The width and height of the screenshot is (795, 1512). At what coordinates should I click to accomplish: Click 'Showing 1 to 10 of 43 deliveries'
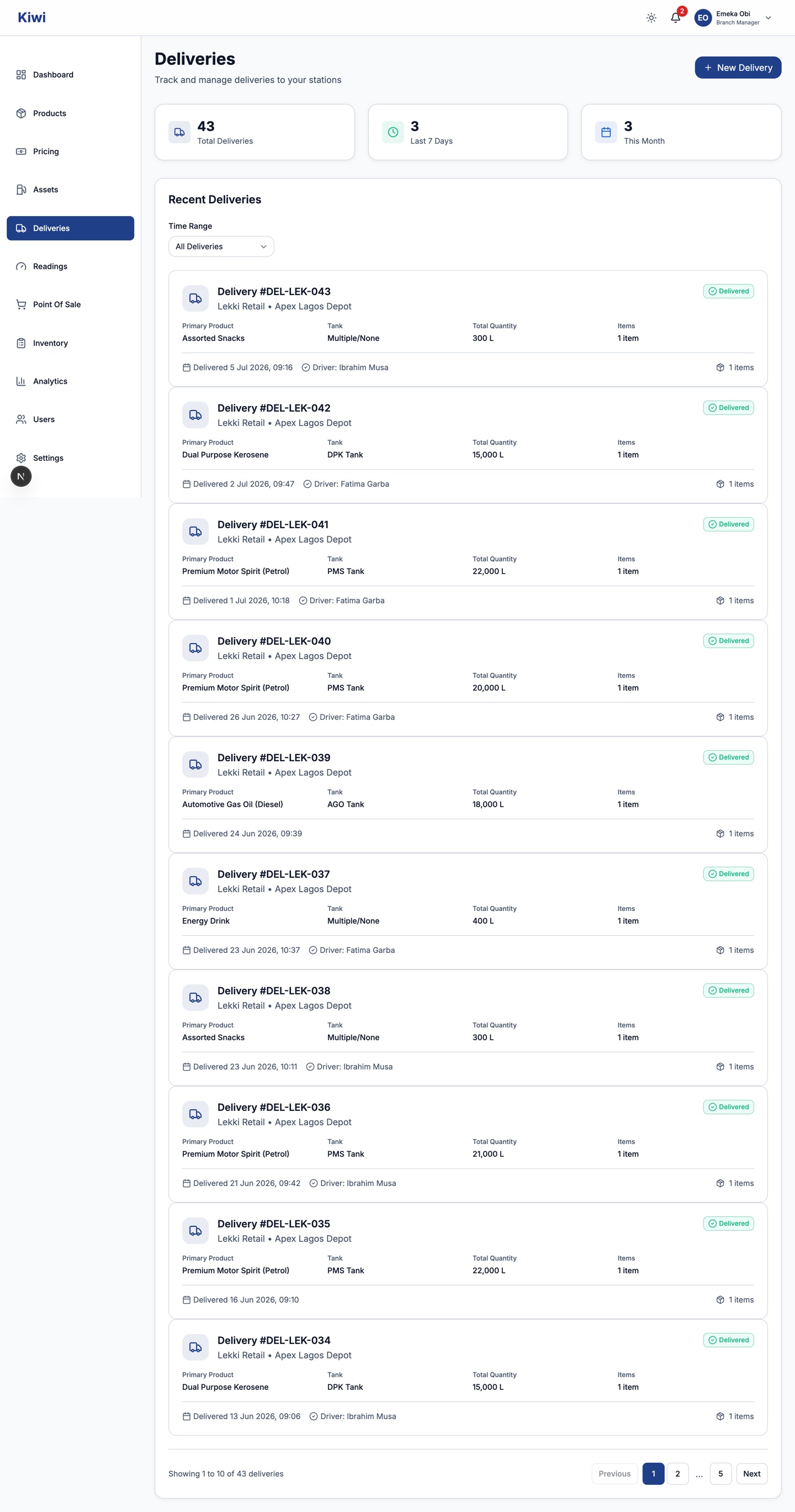click(226, 1474)
